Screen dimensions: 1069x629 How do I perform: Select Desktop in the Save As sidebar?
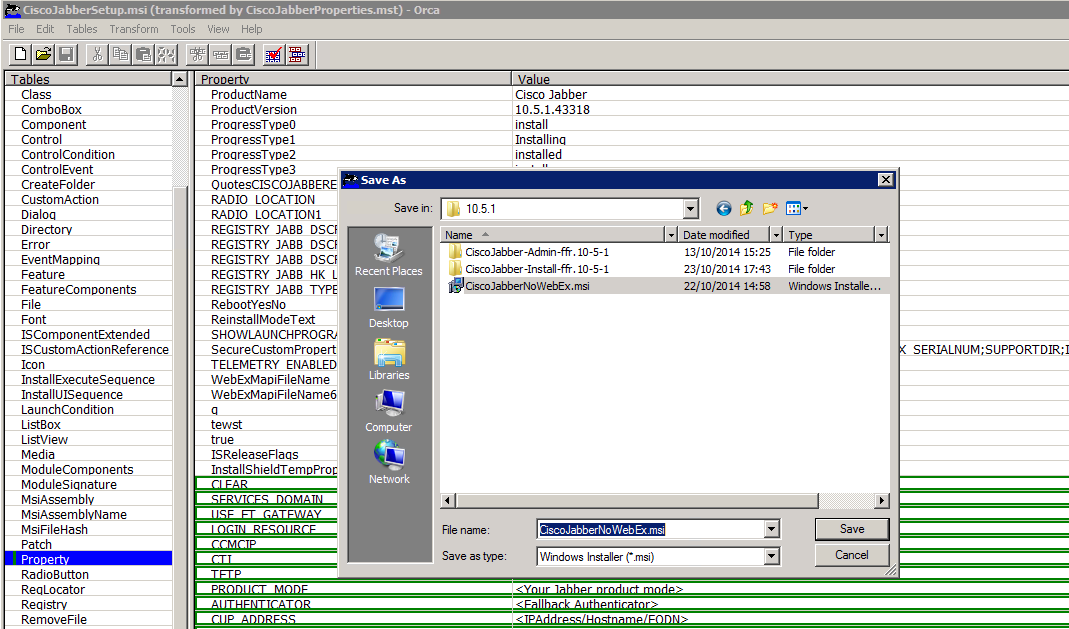389,307
